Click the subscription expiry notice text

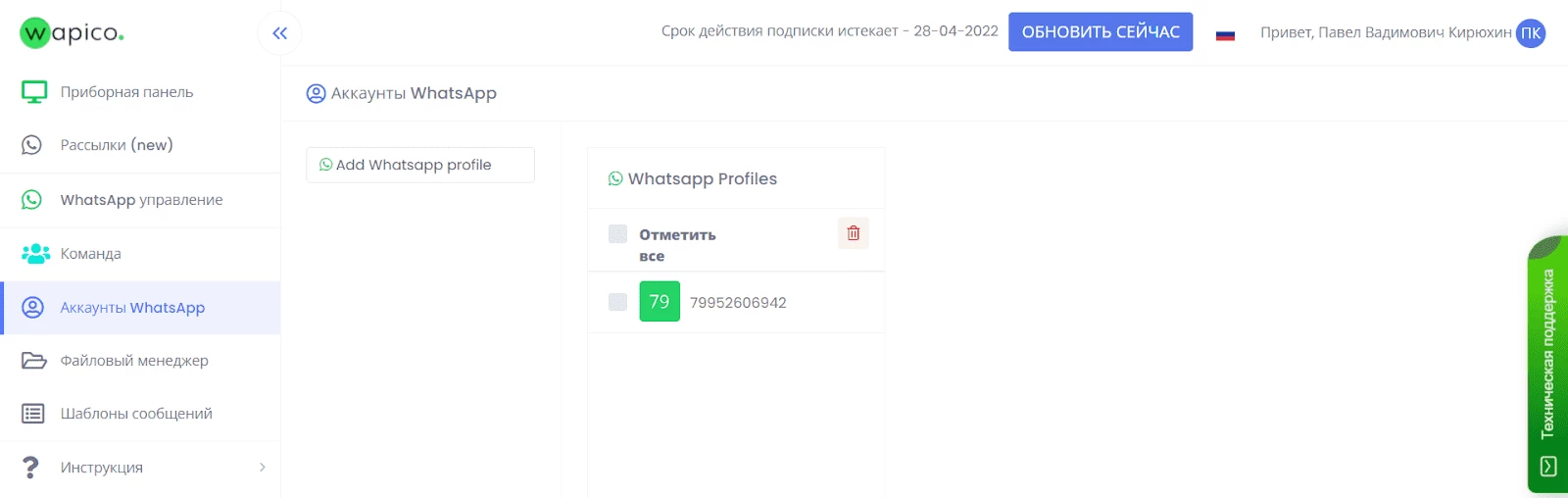click(x=830, y=31)
